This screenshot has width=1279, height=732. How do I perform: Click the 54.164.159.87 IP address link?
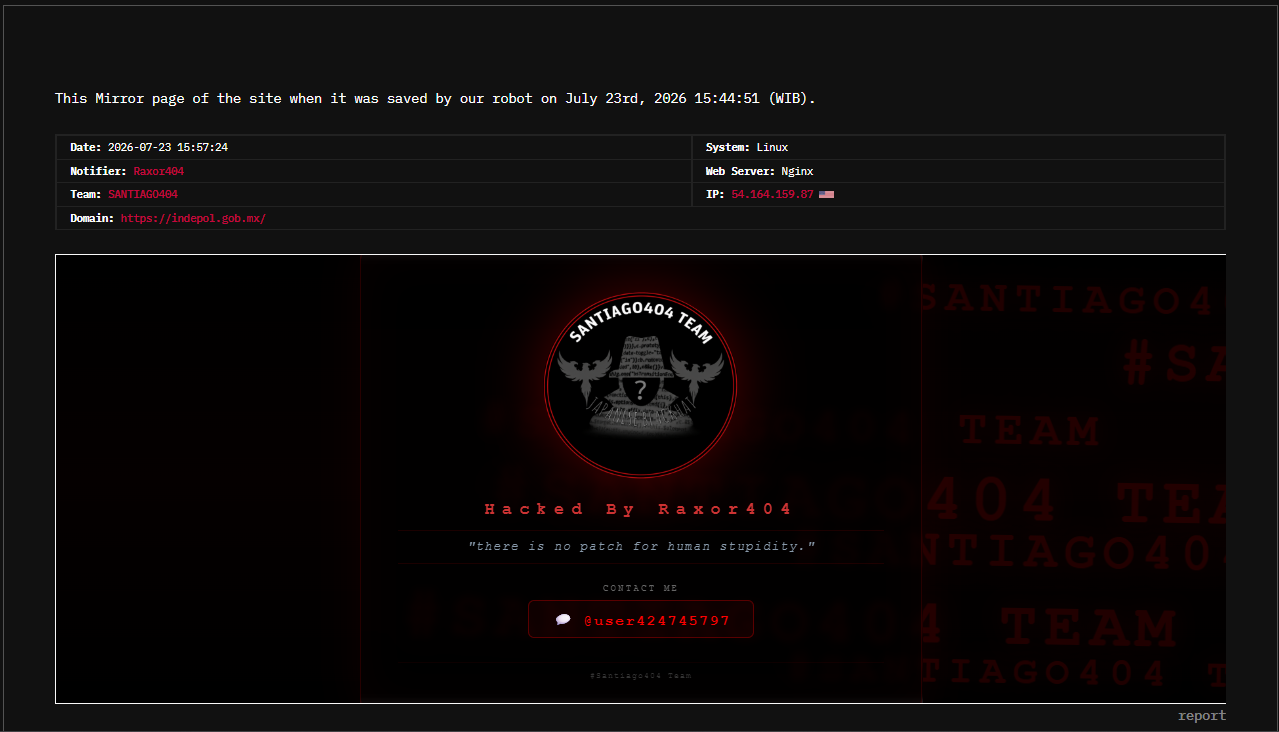tap(772, 194)
